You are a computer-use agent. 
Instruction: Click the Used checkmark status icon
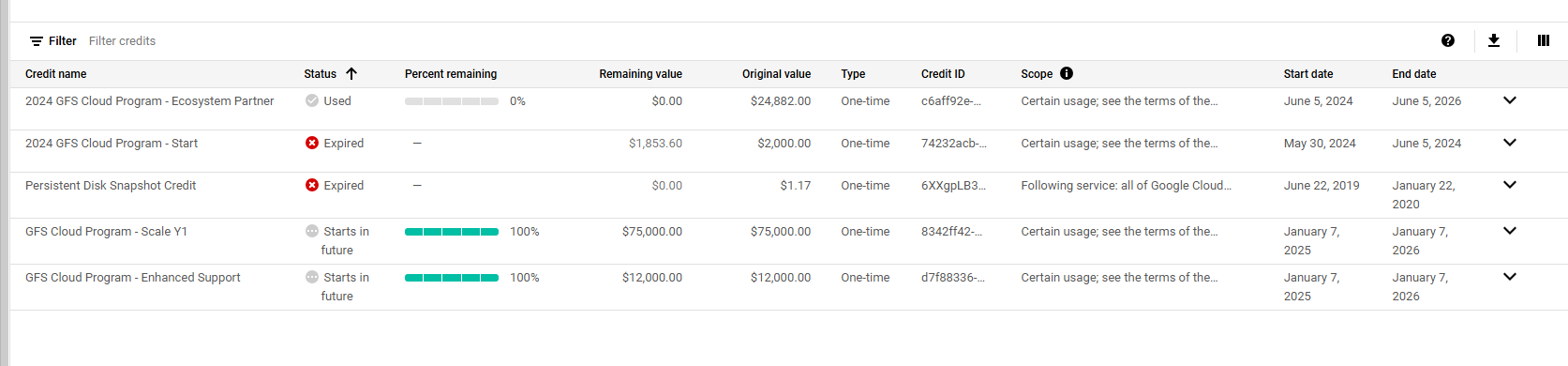[312, 100]
